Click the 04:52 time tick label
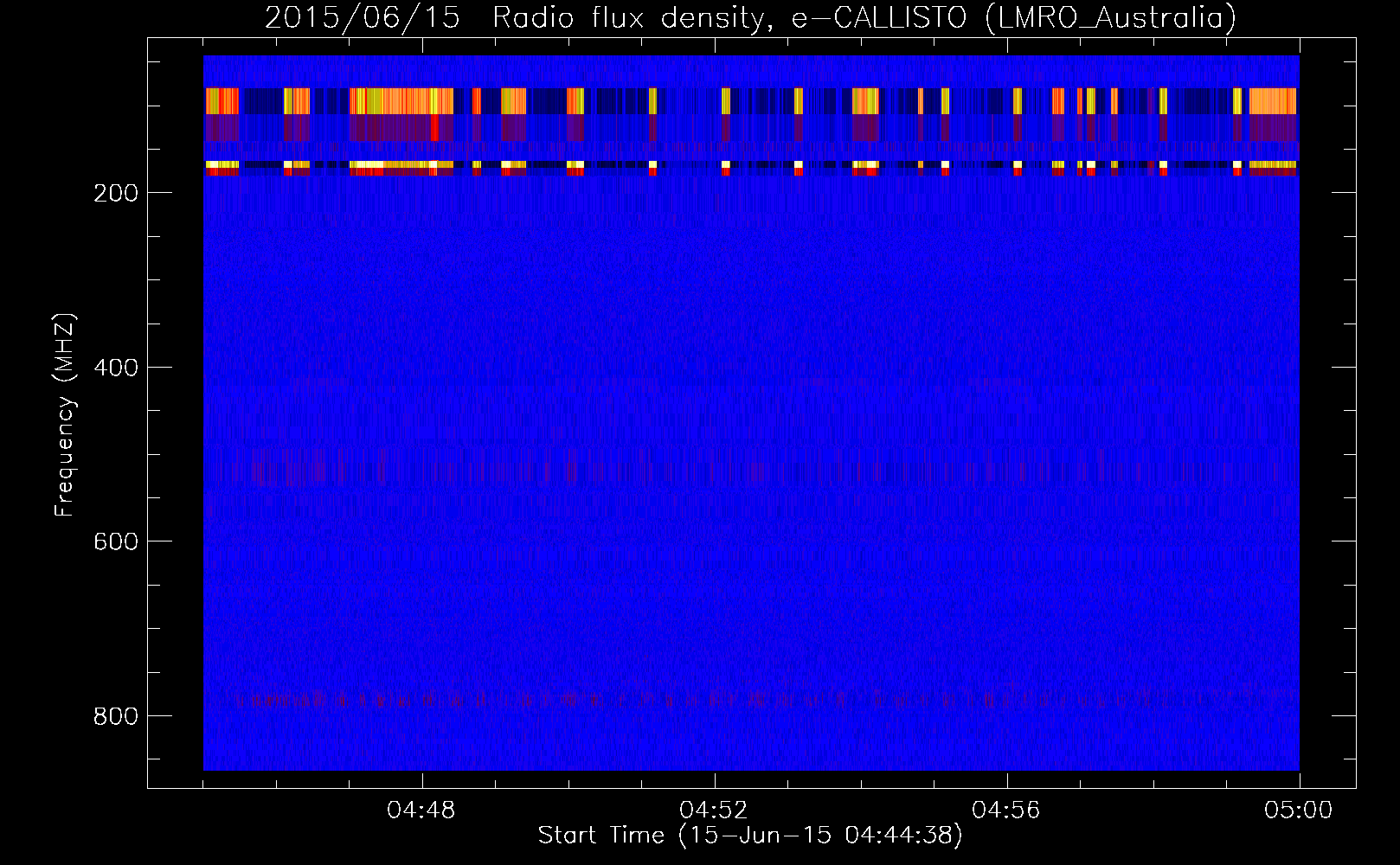Screen dimensions: 1400x865 (x=715, y=811)
